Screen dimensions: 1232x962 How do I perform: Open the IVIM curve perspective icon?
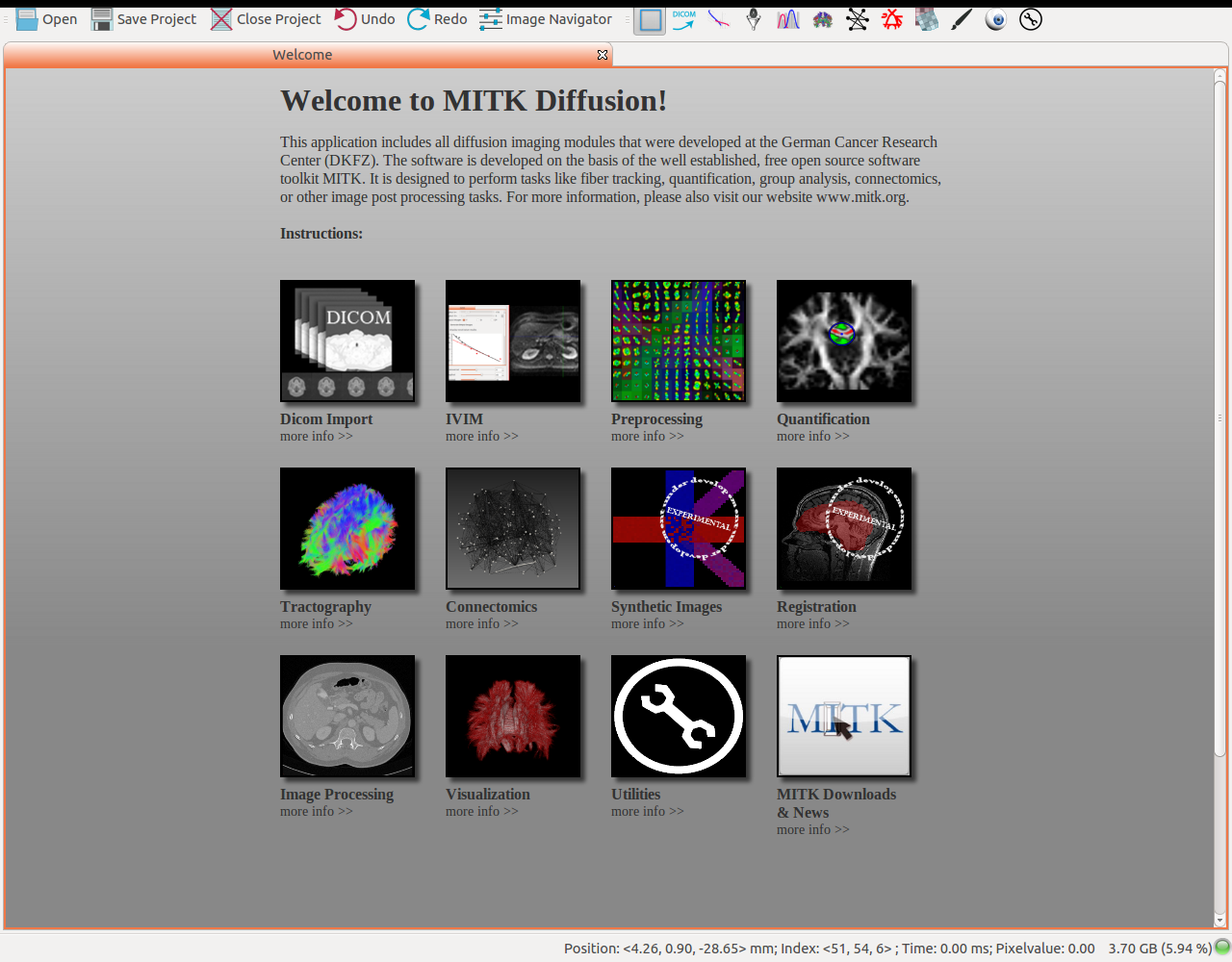[x=719, y=19]
